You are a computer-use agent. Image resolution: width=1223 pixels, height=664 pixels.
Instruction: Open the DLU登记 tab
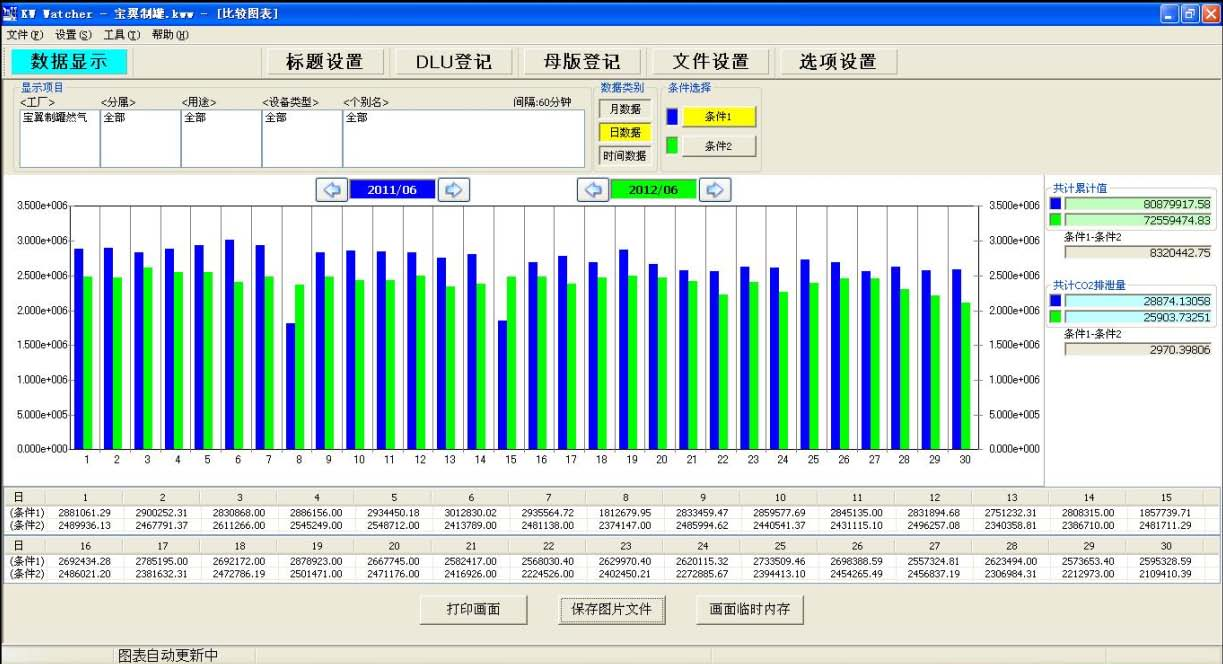click(454, 61)
